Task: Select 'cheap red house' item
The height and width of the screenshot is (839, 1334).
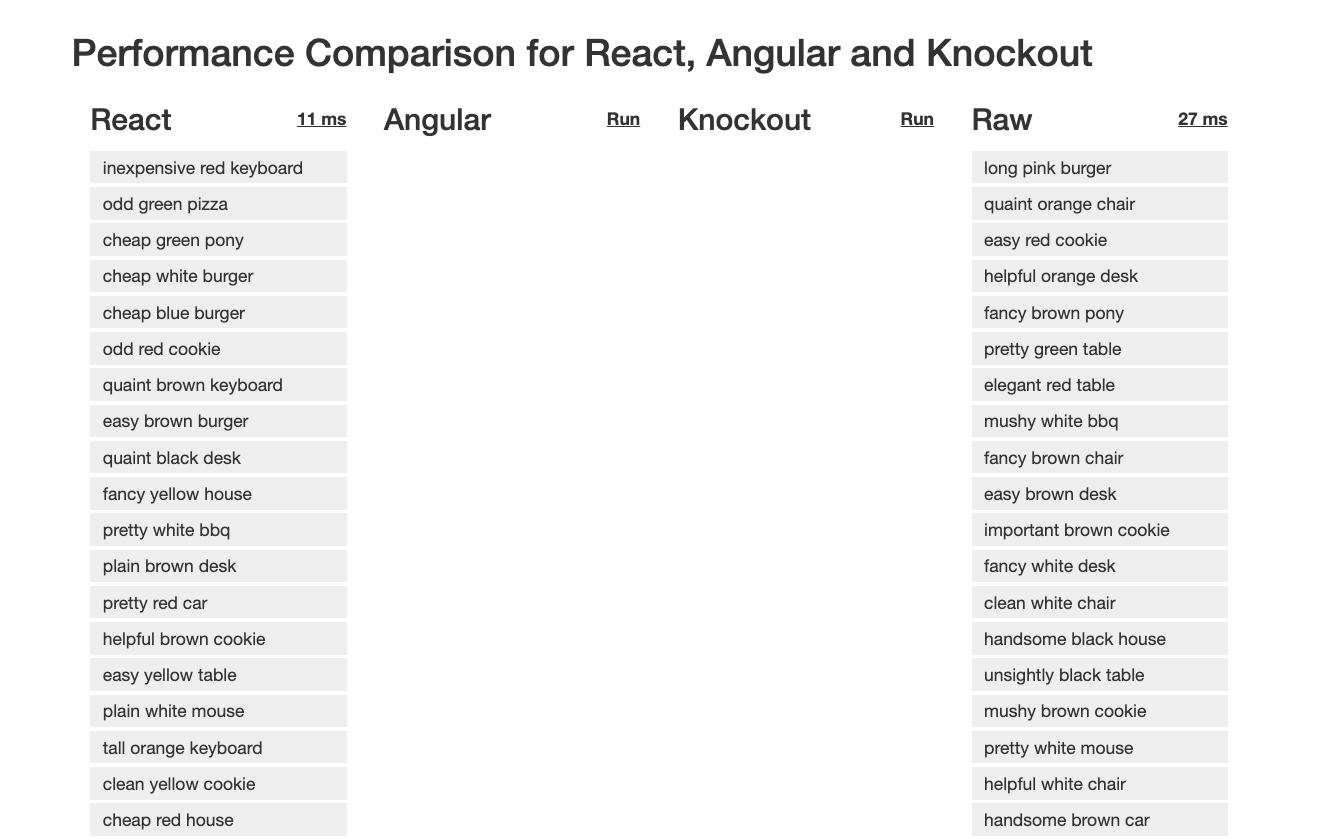Action: pos(218,820)
